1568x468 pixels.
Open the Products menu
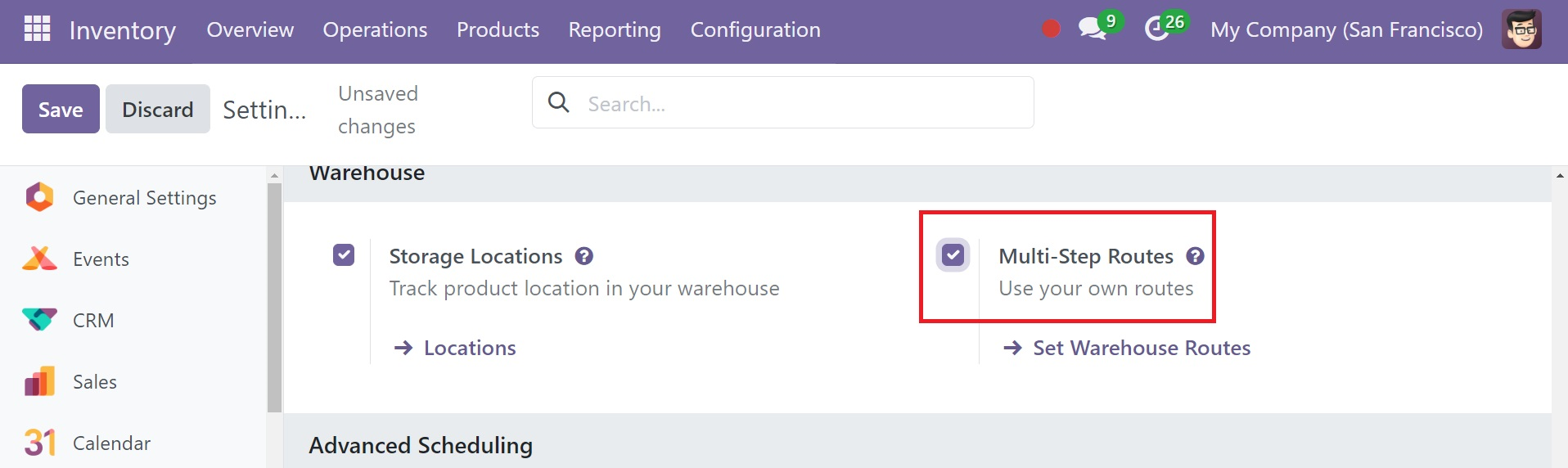(x=498, y=29)
